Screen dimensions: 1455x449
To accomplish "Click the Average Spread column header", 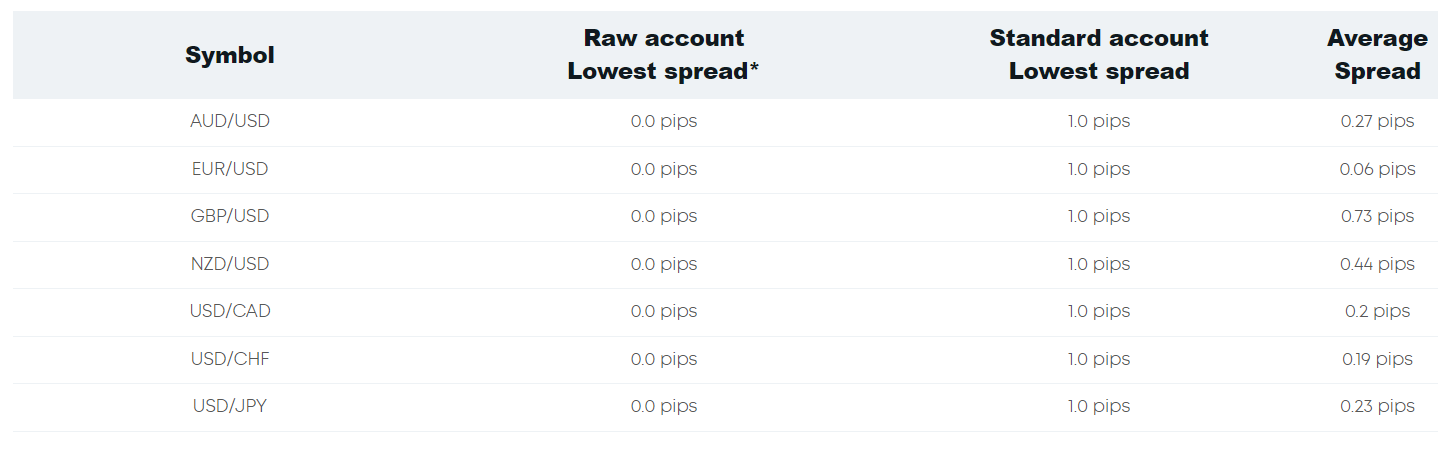I will click(1377, 55).
